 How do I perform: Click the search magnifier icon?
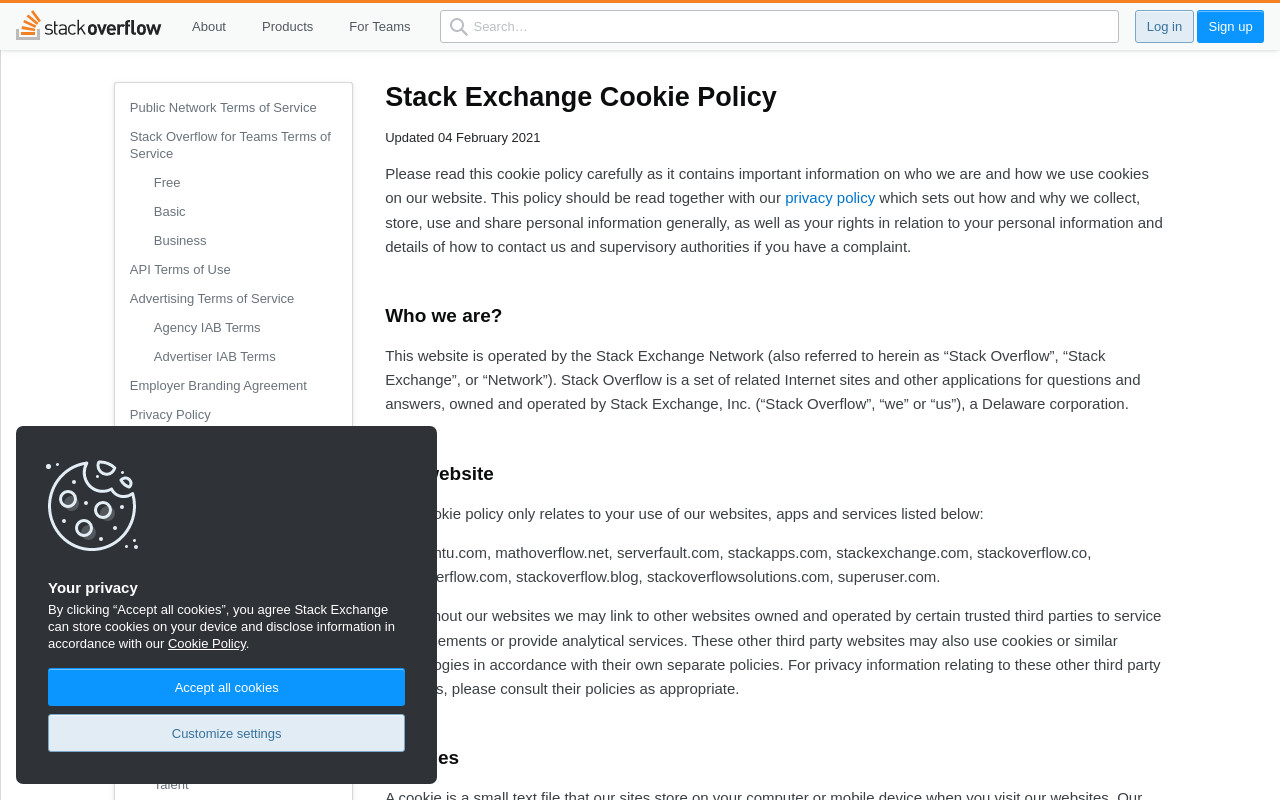[459, 27]
